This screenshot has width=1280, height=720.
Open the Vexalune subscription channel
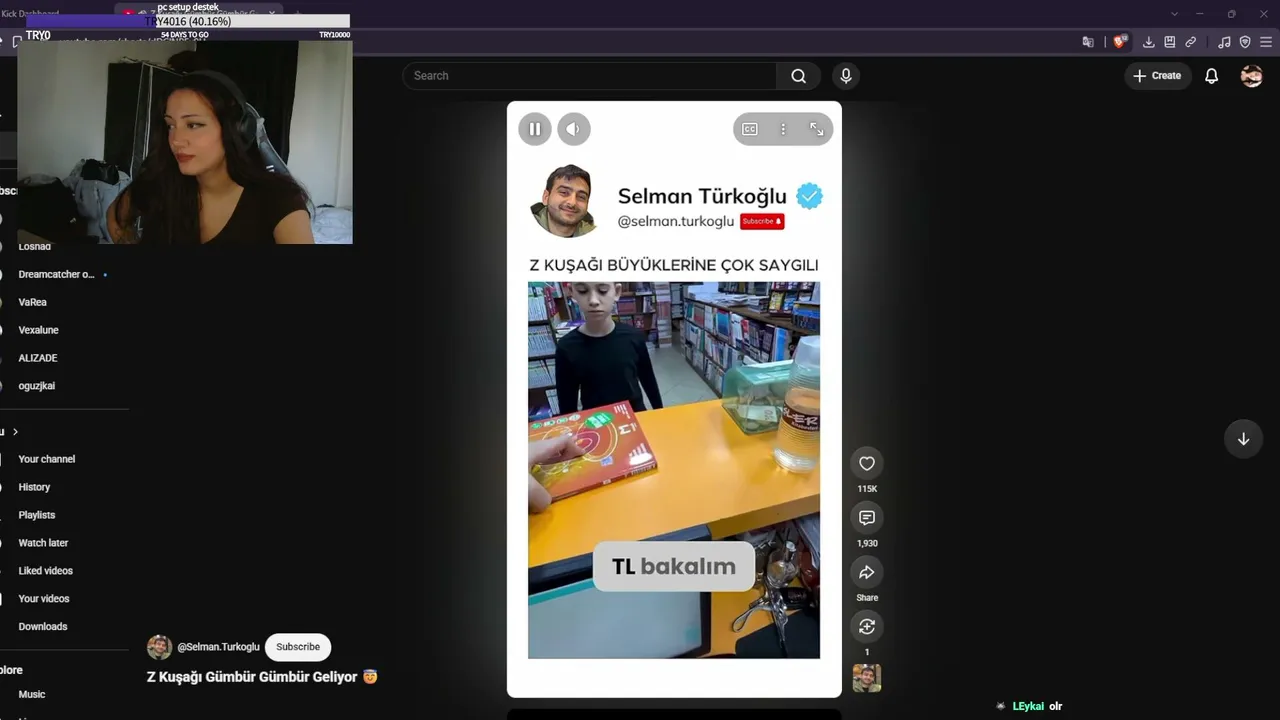pyautogui.click(x=38, y=330)
